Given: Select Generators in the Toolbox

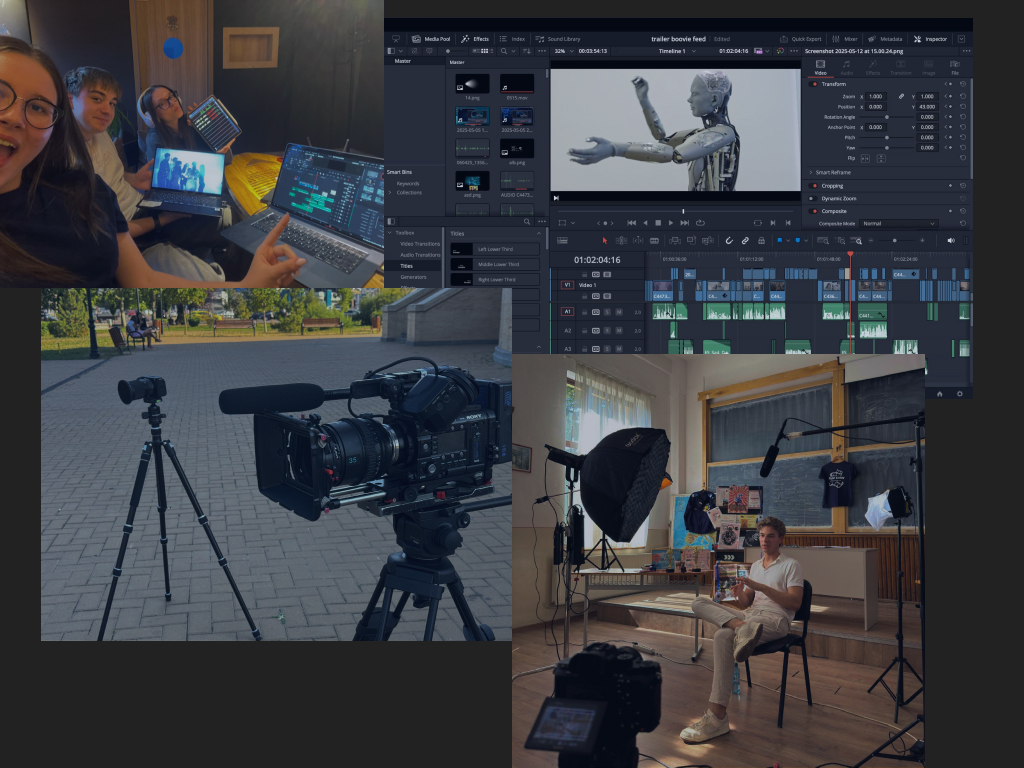Looking at the screenshot, I should (413, 277).
